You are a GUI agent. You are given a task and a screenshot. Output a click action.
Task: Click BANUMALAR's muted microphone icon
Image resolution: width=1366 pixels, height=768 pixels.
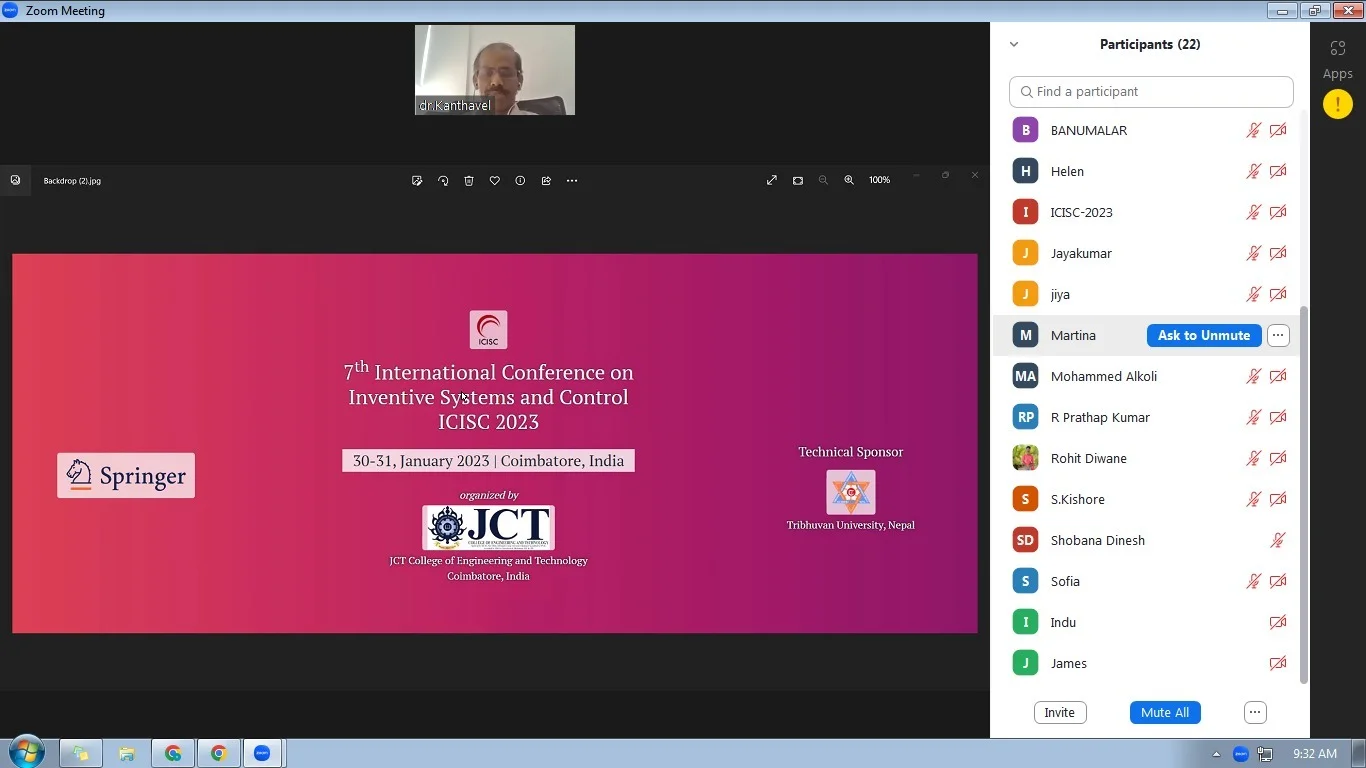[1254, 130]
